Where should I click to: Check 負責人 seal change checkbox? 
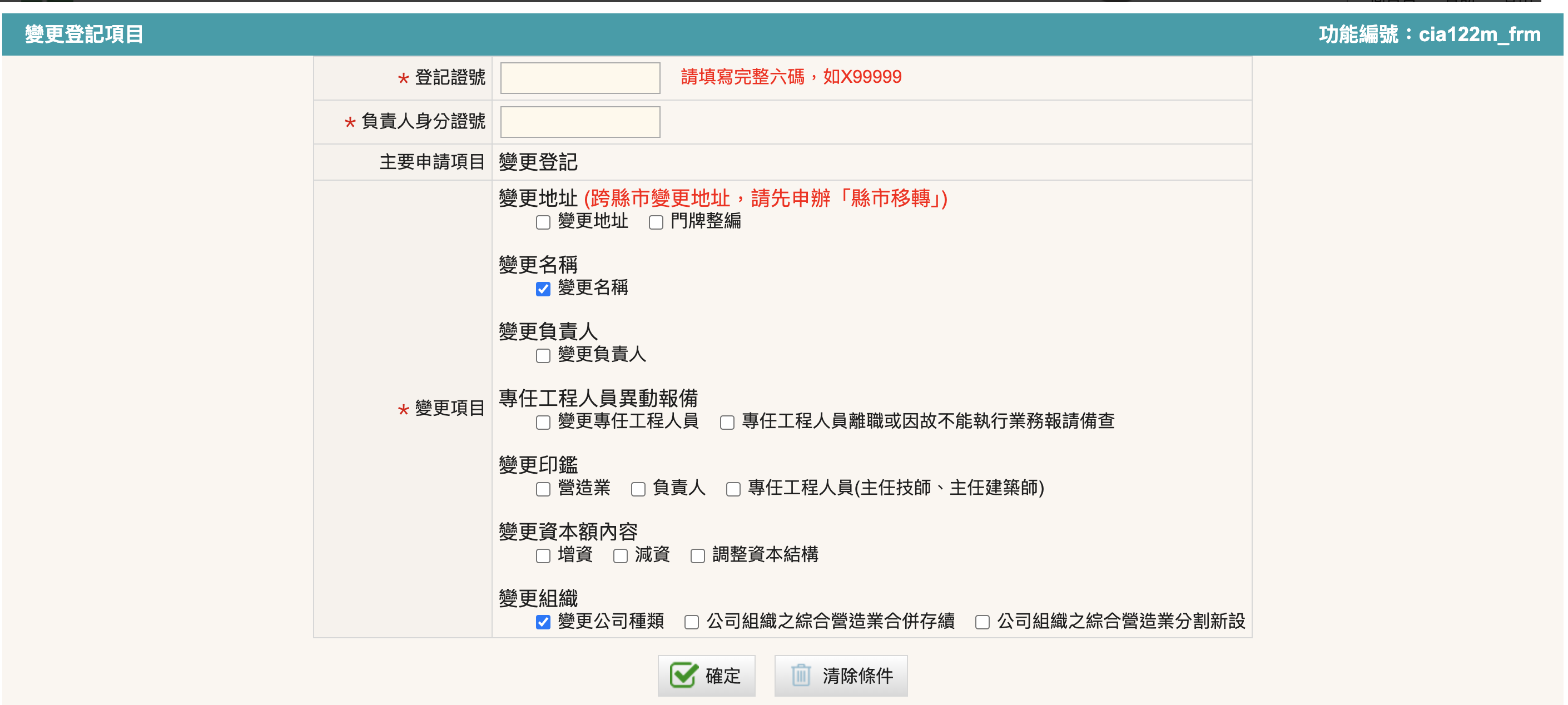pos(638,489)
